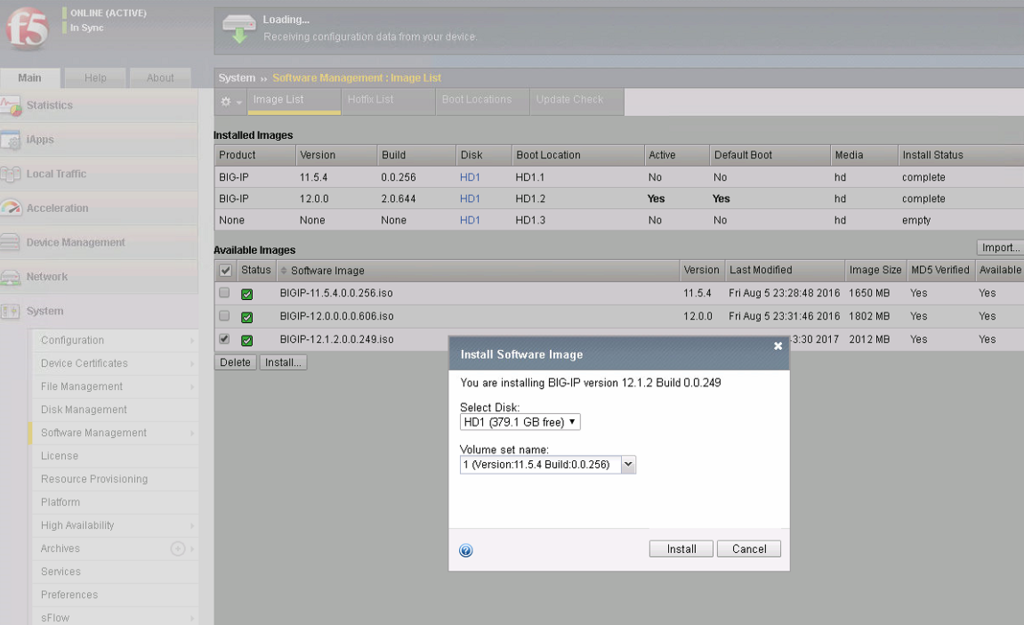Open the Volume set name dropdown arrow
1024x625 pixels.
(628, 464)
